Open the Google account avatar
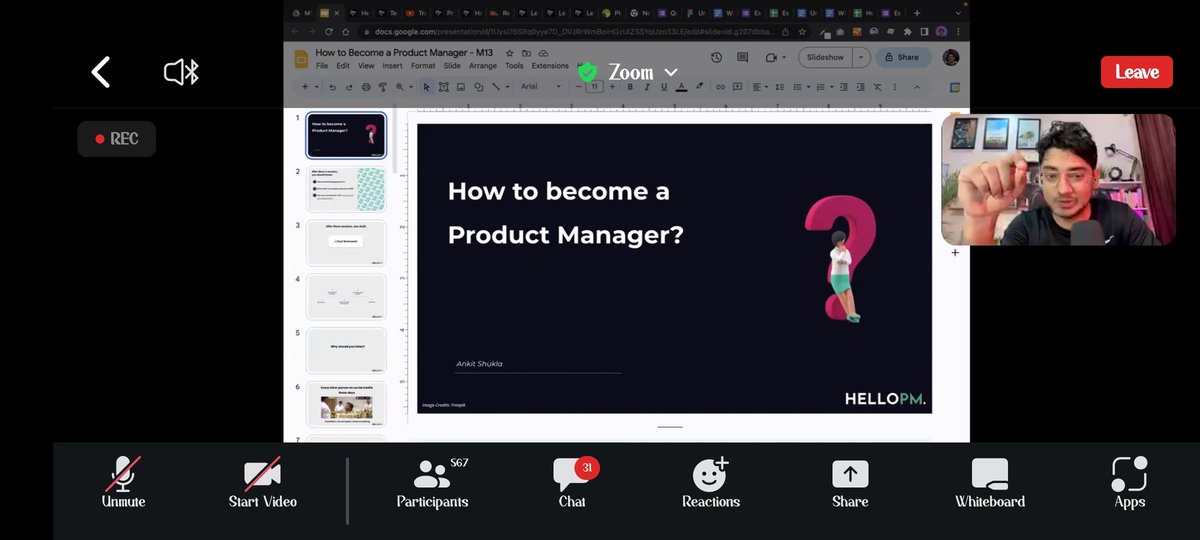This screenshot has height=540, width=1200. (x=951, y=58)
